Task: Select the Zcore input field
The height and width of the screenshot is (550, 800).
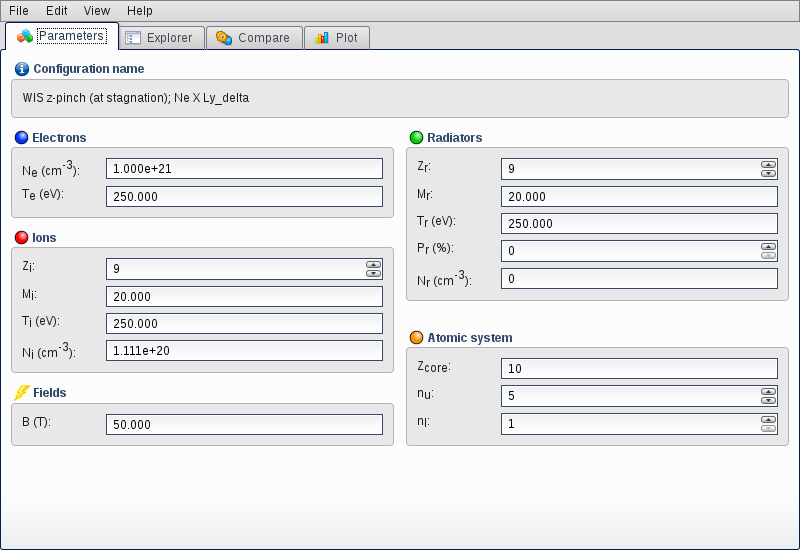Action: click(639, 369)
